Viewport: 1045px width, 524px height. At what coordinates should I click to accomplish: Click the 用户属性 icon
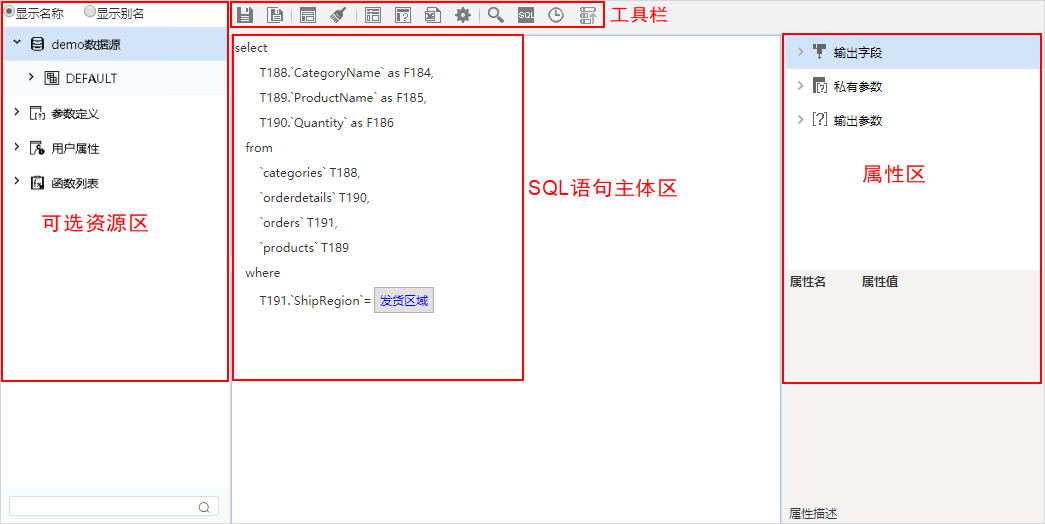37,148
